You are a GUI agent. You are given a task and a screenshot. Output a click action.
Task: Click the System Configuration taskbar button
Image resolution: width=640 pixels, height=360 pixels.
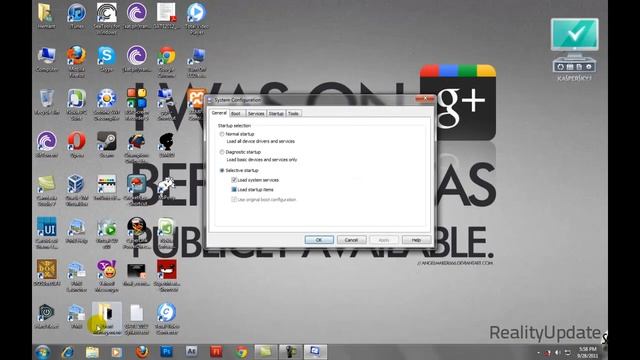pyautogui.click(x=315, y=352)
